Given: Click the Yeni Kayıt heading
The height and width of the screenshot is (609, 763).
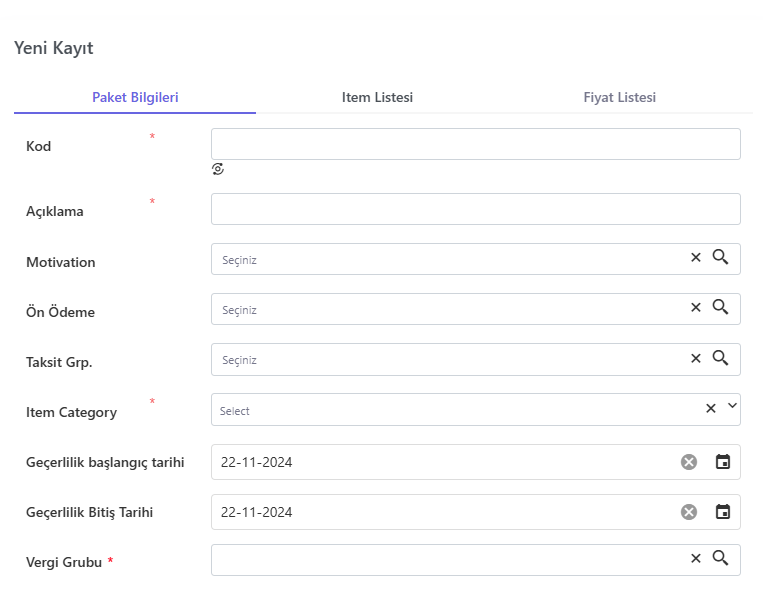Looking at the screenshot, I should (x=54, y=48).
